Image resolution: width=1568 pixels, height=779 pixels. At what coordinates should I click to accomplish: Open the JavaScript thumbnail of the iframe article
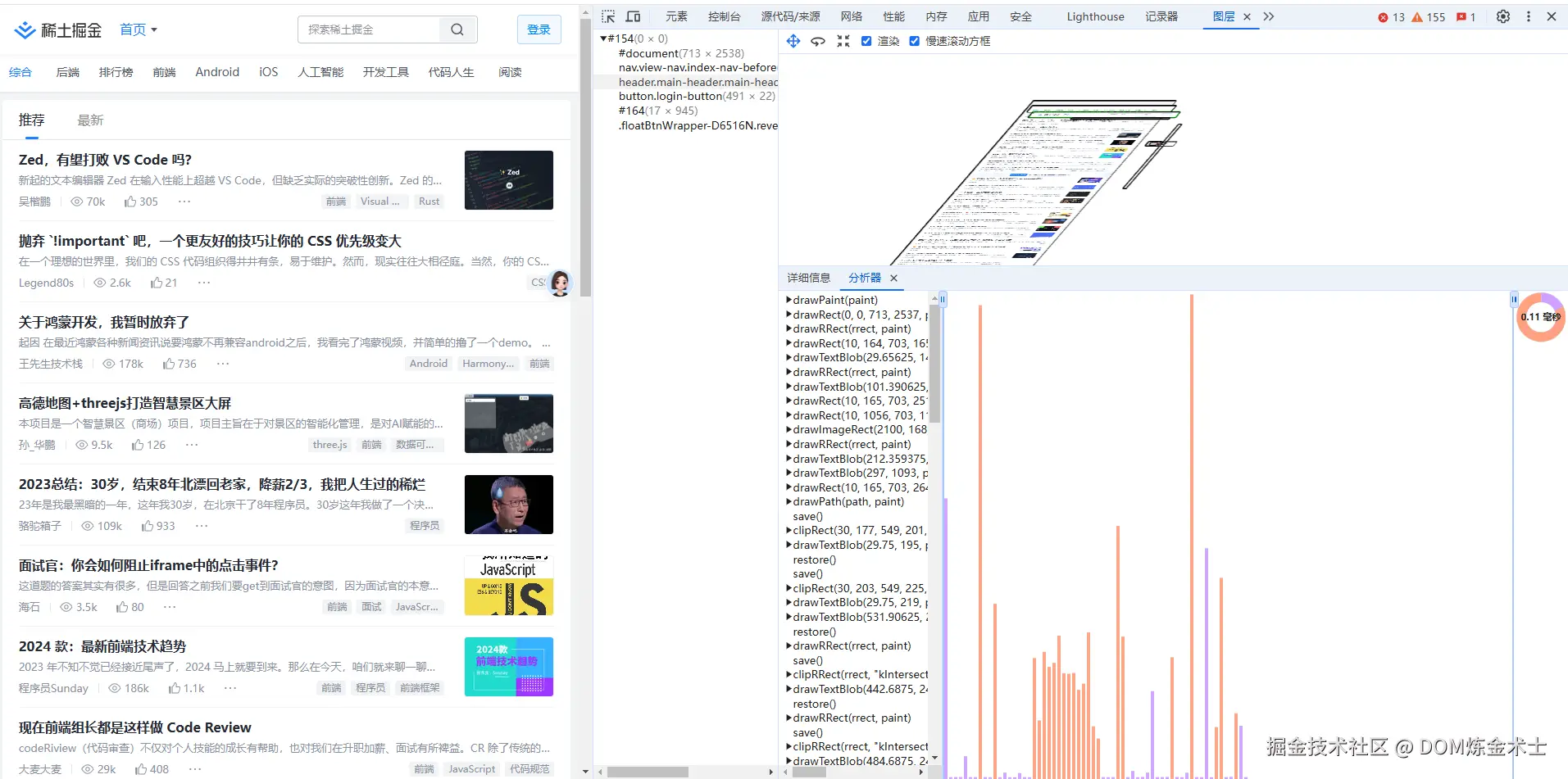click(x=509, y=586)
